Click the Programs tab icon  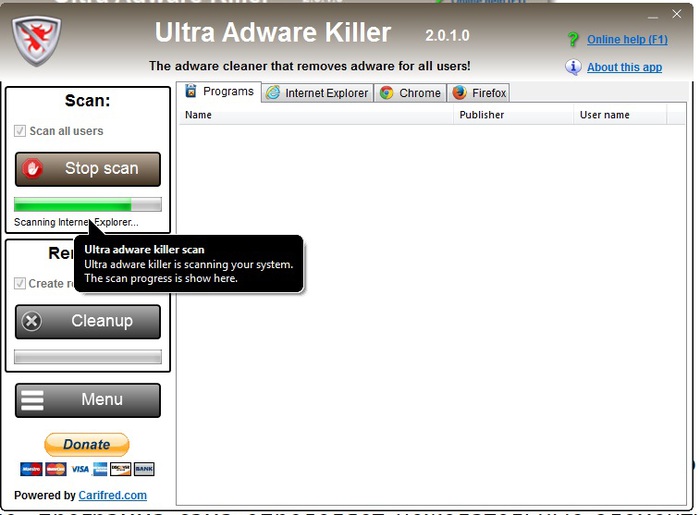(x=191, y=91)
